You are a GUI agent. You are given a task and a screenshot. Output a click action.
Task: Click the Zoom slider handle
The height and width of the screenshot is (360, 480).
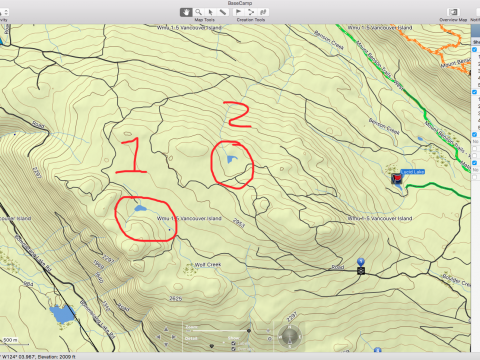pos(249,331)
